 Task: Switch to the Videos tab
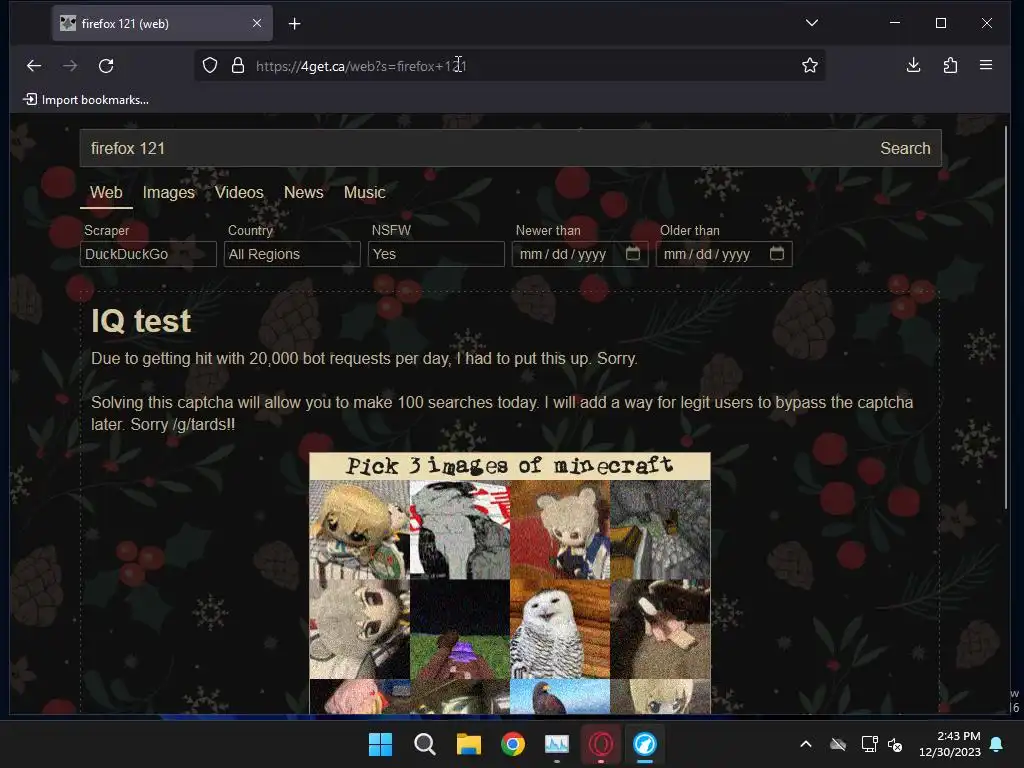pos(239,193)
